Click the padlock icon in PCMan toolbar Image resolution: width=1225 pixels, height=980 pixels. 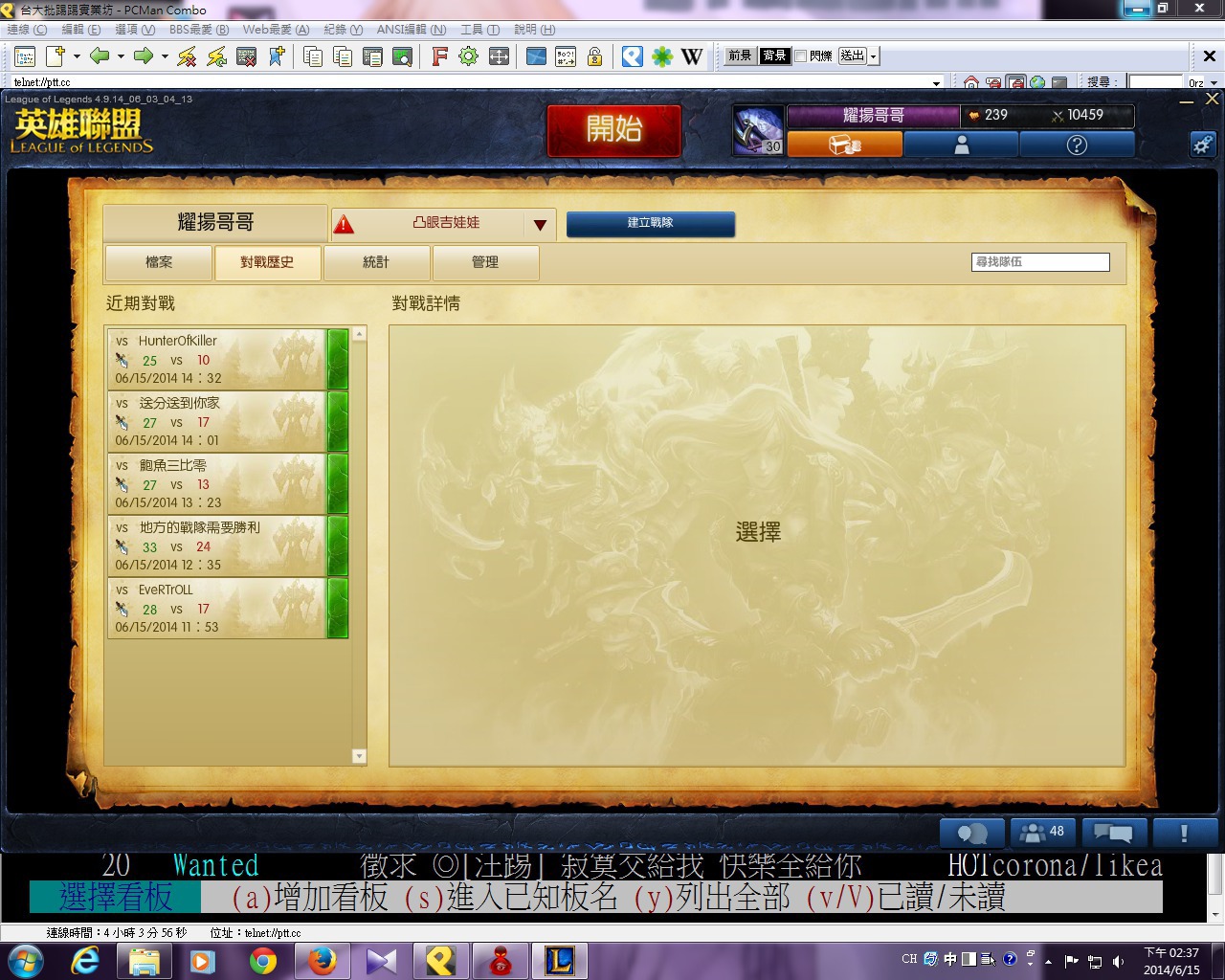pyautogui.click(x=594, y=56)
